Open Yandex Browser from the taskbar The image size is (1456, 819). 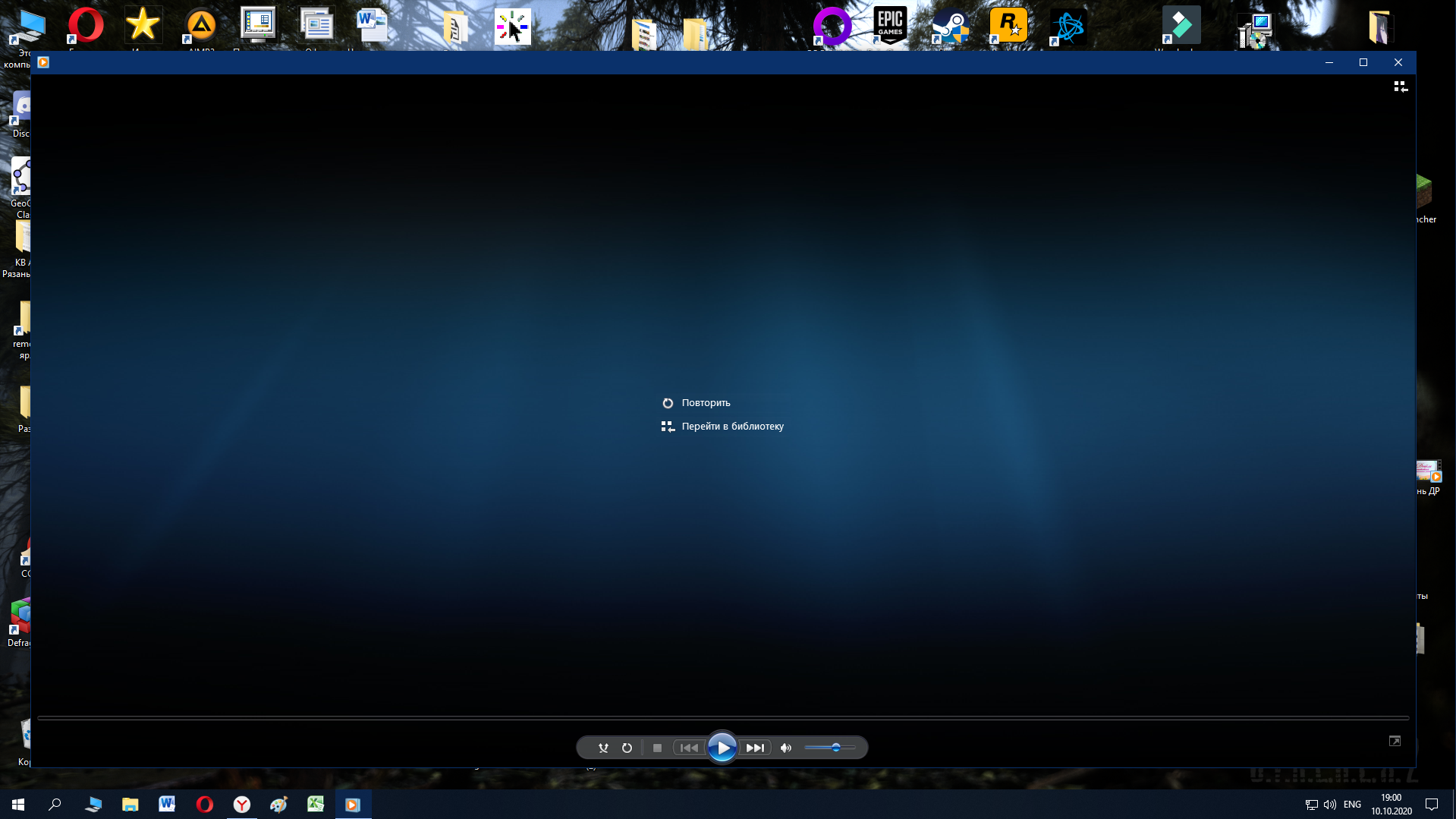point(241,805)
